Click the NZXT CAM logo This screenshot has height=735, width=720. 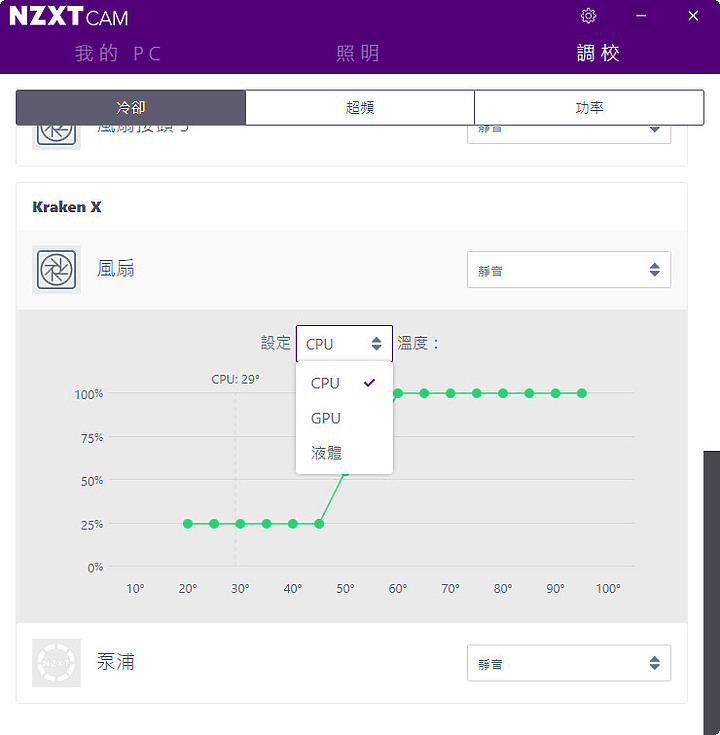68,16
